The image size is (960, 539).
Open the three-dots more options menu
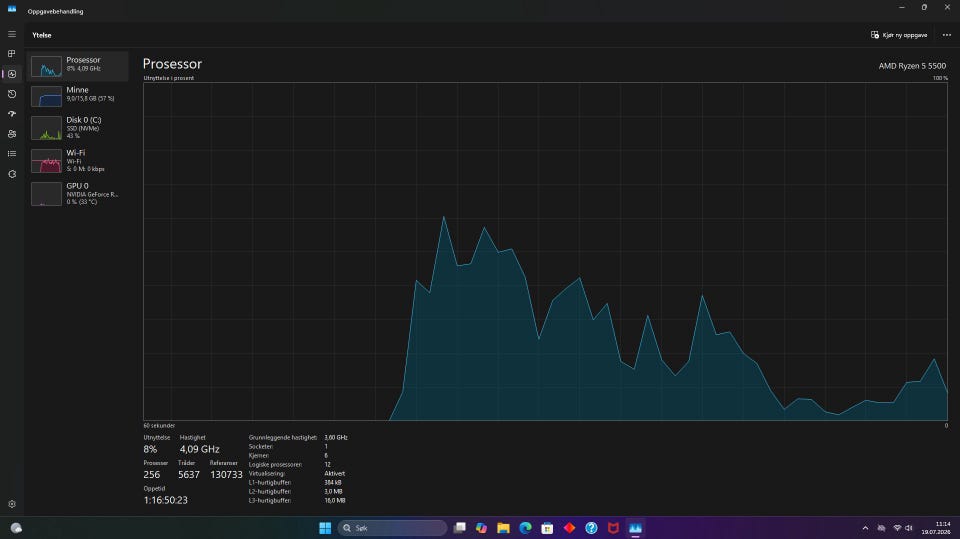947,35
